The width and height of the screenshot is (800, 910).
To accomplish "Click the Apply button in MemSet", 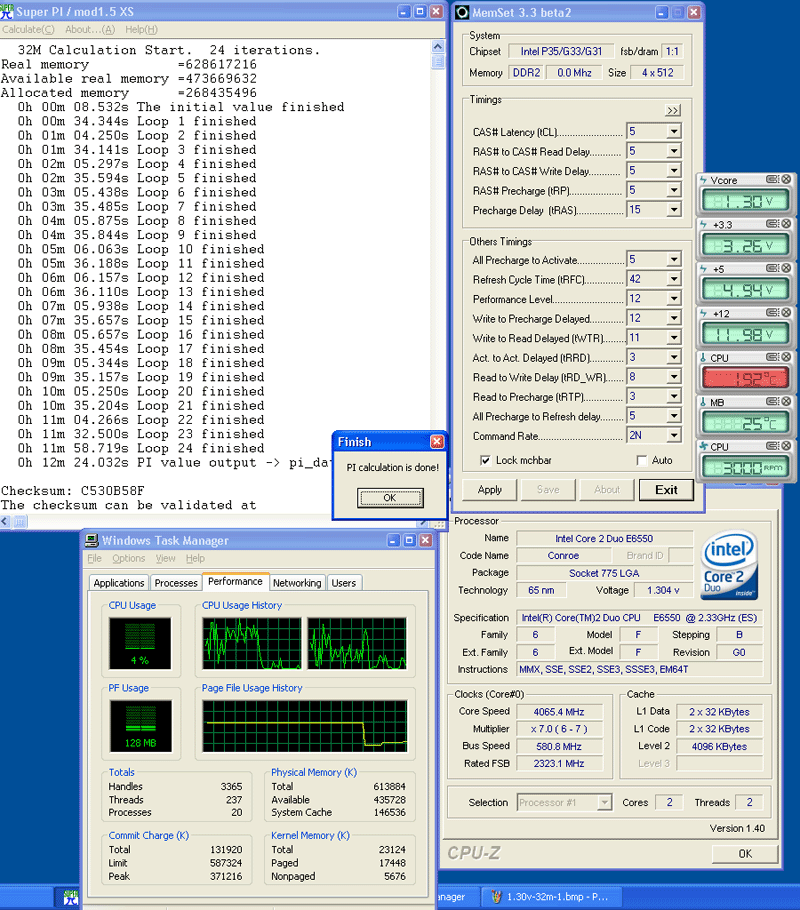I will [490, 490].
